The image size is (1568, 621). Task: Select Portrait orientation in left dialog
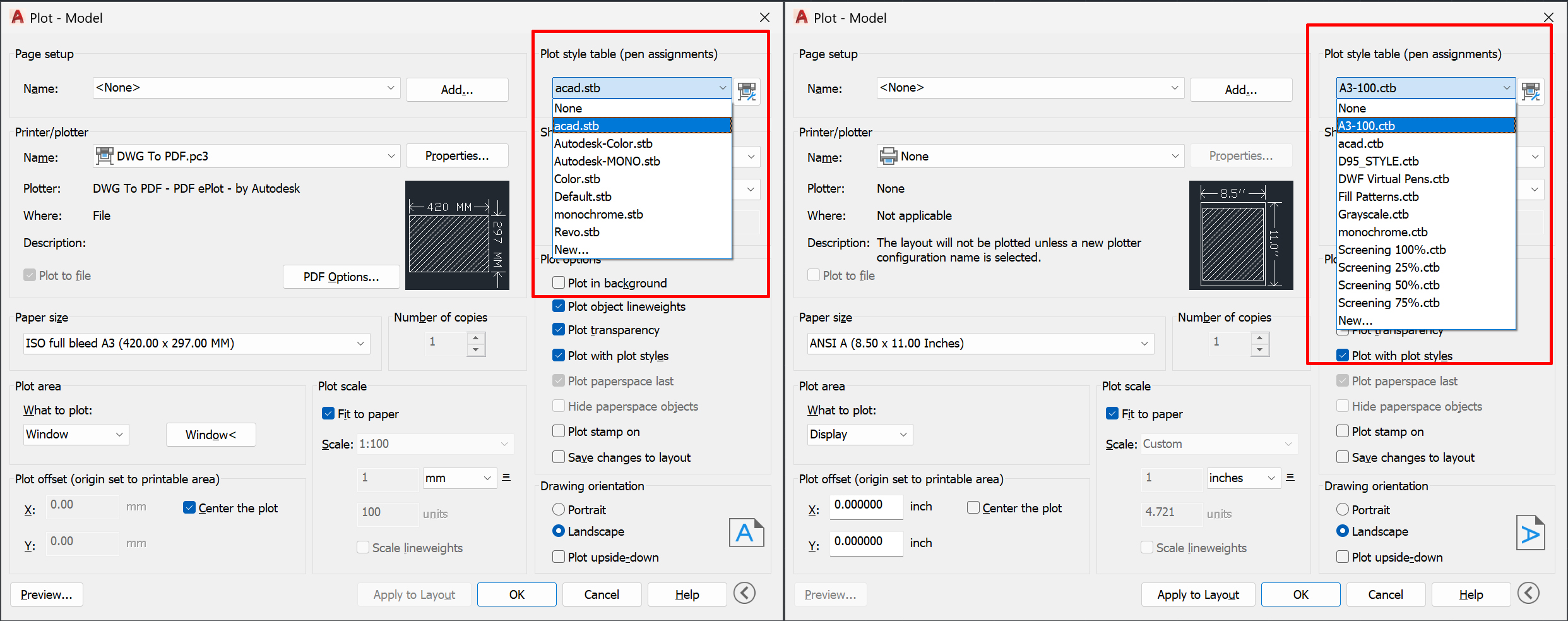(x=559, y=510)
